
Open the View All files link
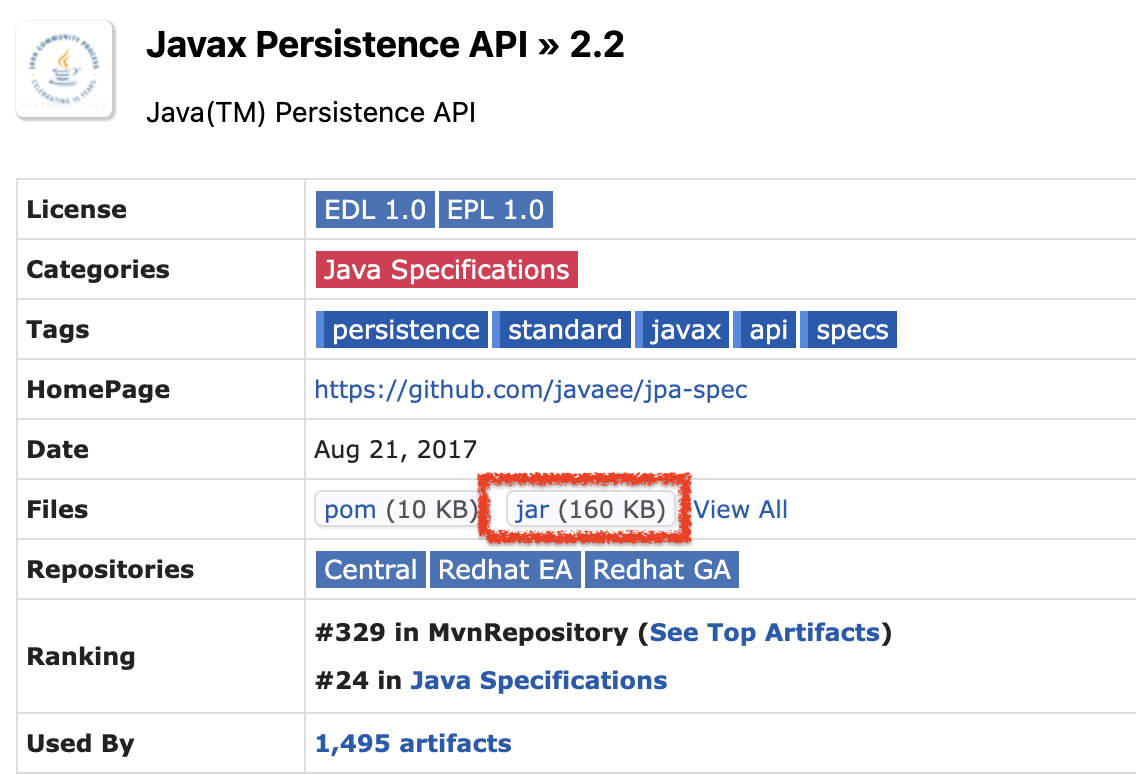[x=740, y=509]
